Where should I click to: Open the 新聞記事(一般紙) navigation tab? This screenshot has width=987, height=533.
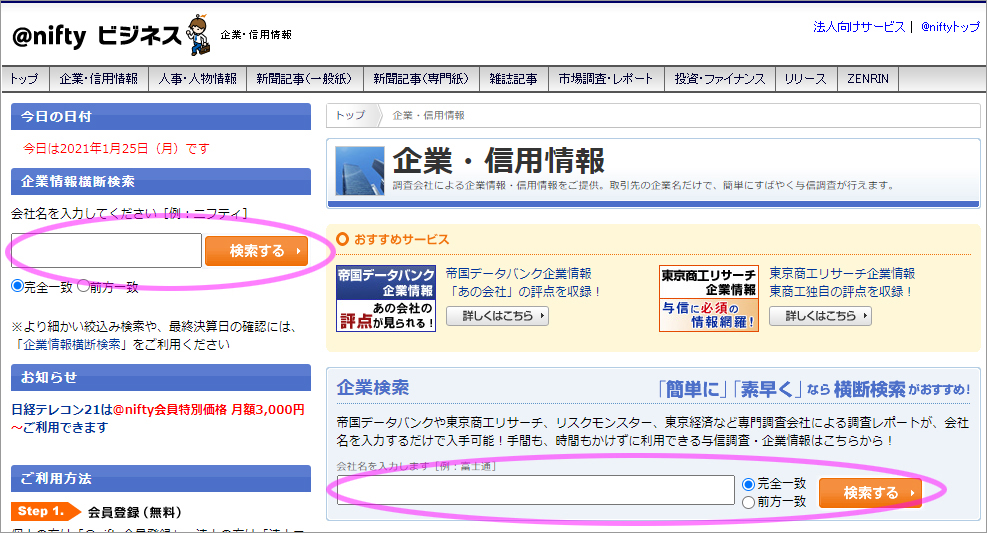pyautogui.click(x=305, y=79)
